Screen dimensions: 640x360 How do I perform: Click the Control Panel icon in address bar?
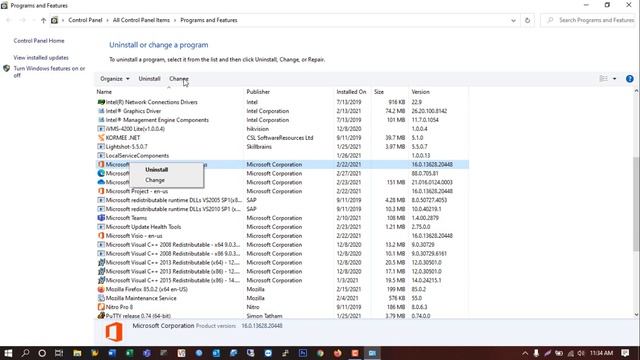[x=54, y=20]
